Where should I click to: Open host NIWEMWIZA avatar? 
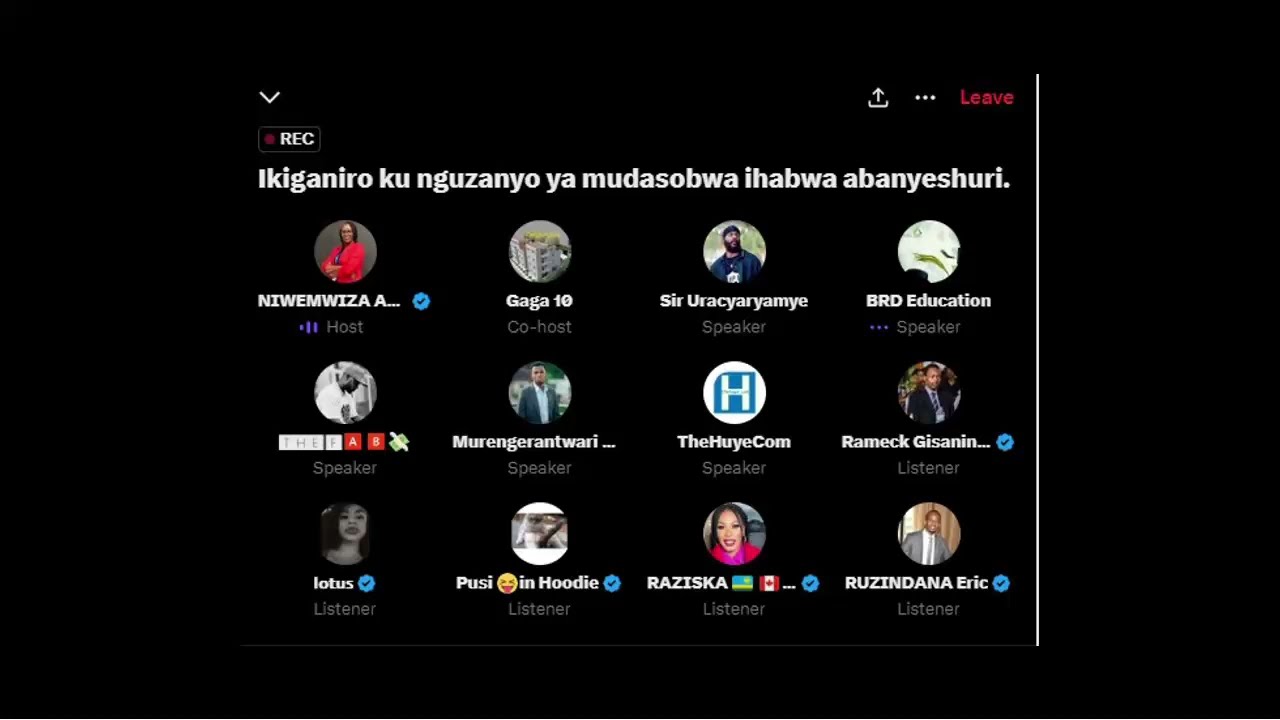(345, 252)
